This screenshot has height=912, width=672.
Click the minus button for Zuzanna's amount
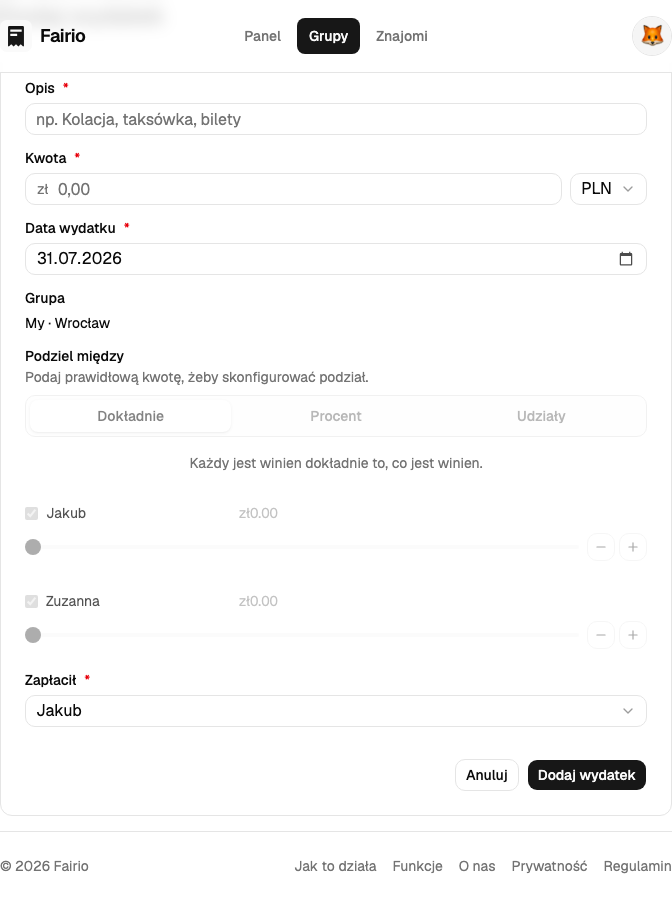tap(601, 635)
